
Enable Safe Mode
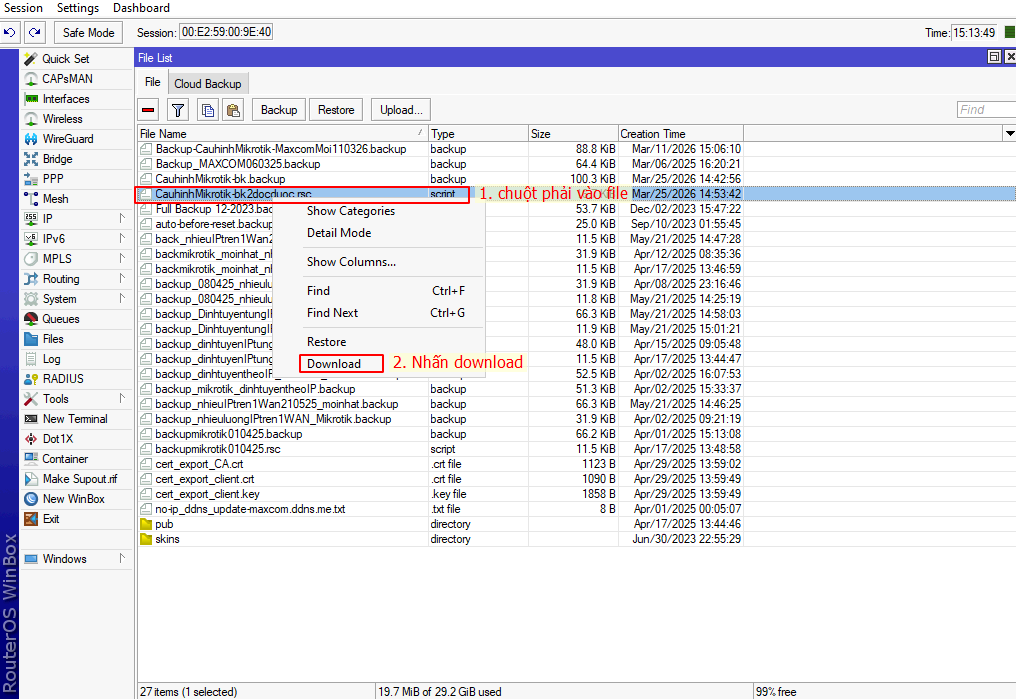tap(87, 32)
